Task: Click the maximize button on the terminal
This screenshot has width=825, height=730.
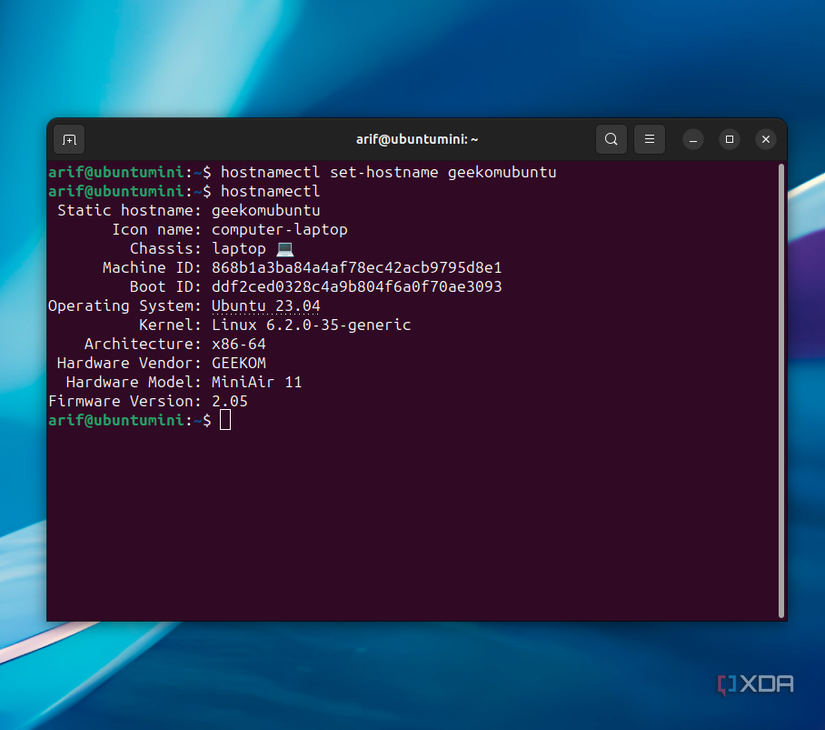Action: (729, 139)
